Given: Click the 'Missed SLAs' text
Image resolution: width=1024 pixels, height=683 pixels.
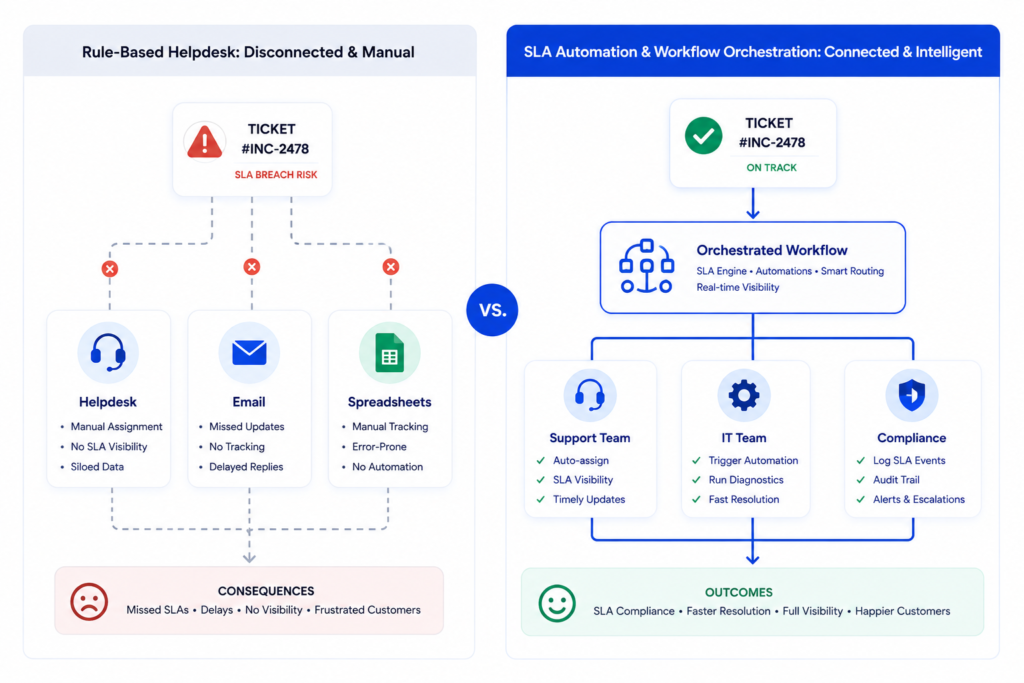Looking at the screenshot, I should [157, 610].
